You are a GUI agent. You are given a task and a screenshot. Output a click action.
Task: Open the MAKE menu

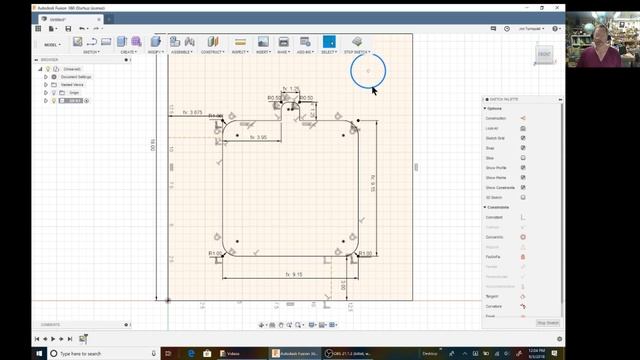(x=284, y=52)
